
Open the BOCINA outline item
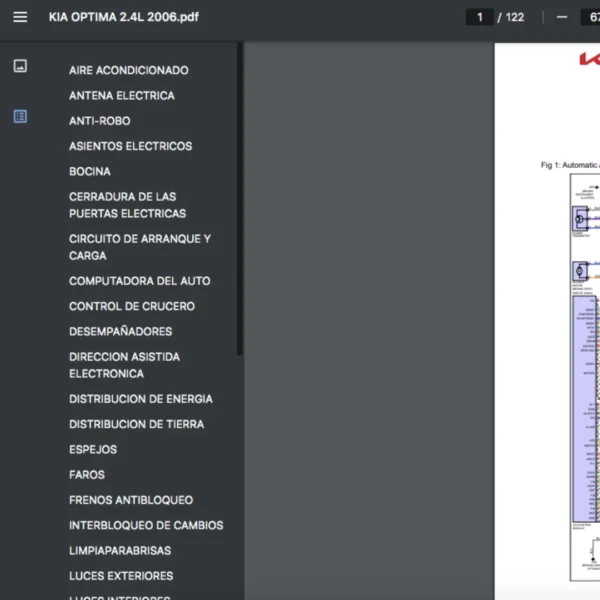(x=89, y=171)
